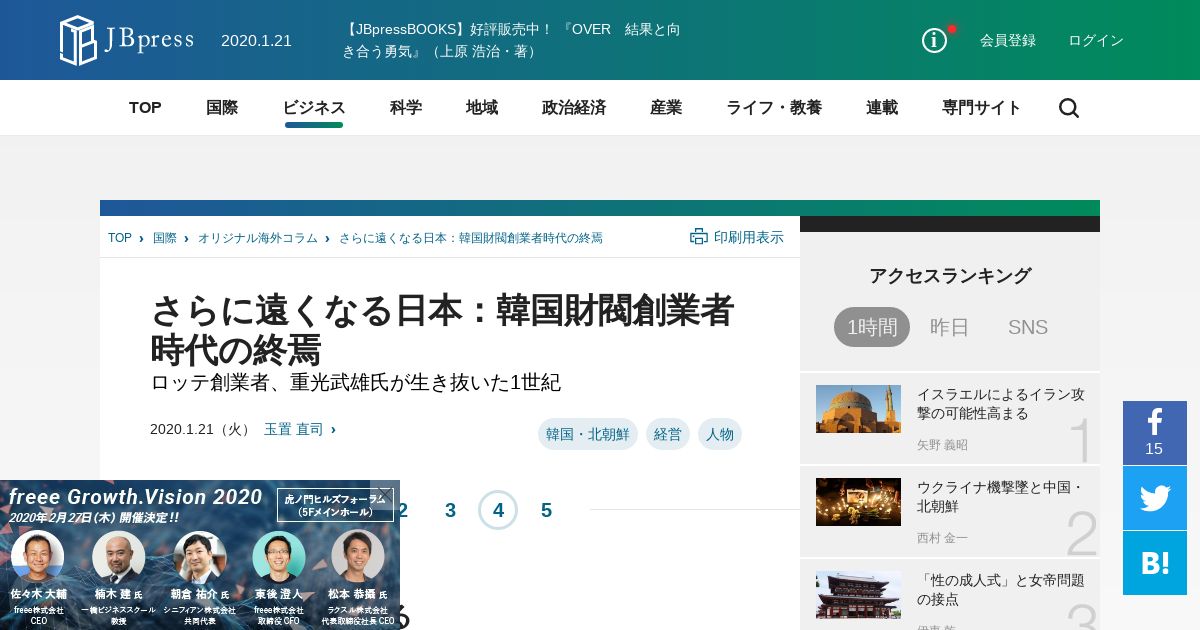Select the 経営 tag

click(x=668, y=434)
